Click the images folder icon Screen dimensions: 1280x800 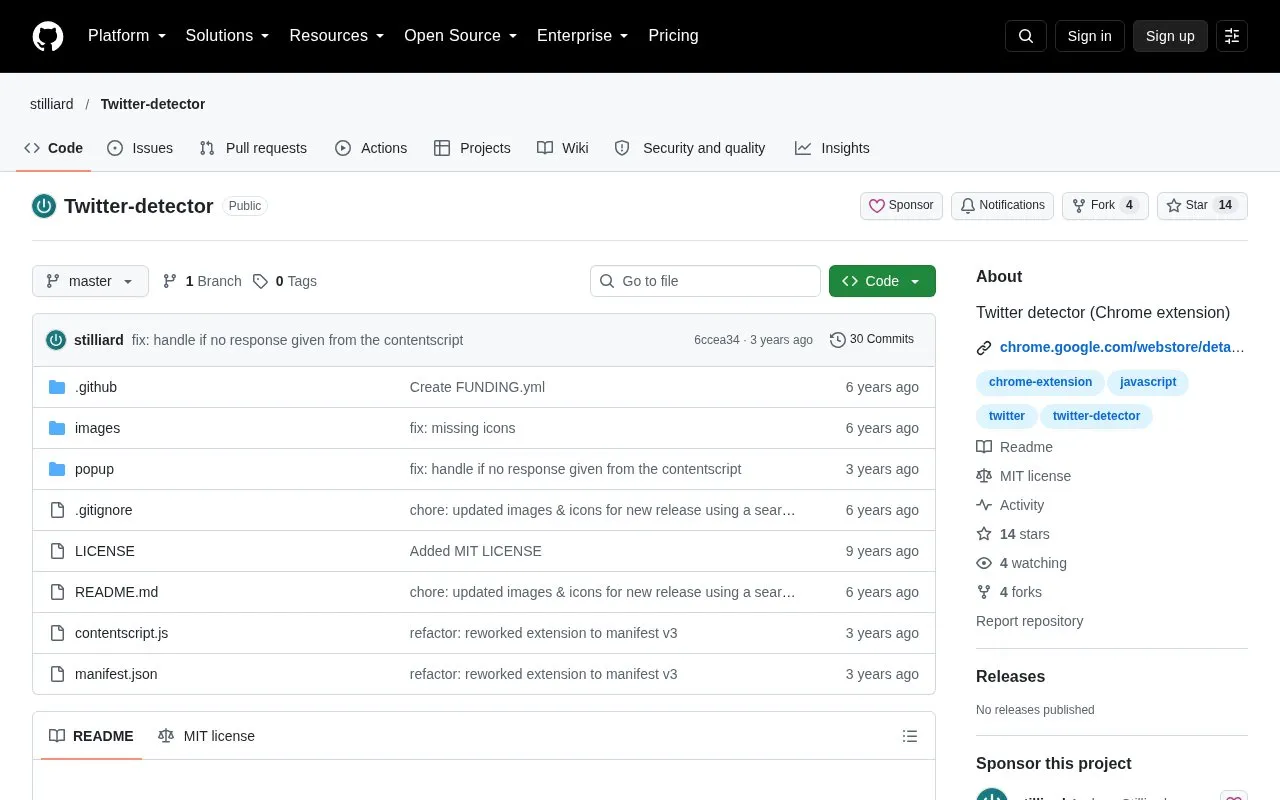57,428
